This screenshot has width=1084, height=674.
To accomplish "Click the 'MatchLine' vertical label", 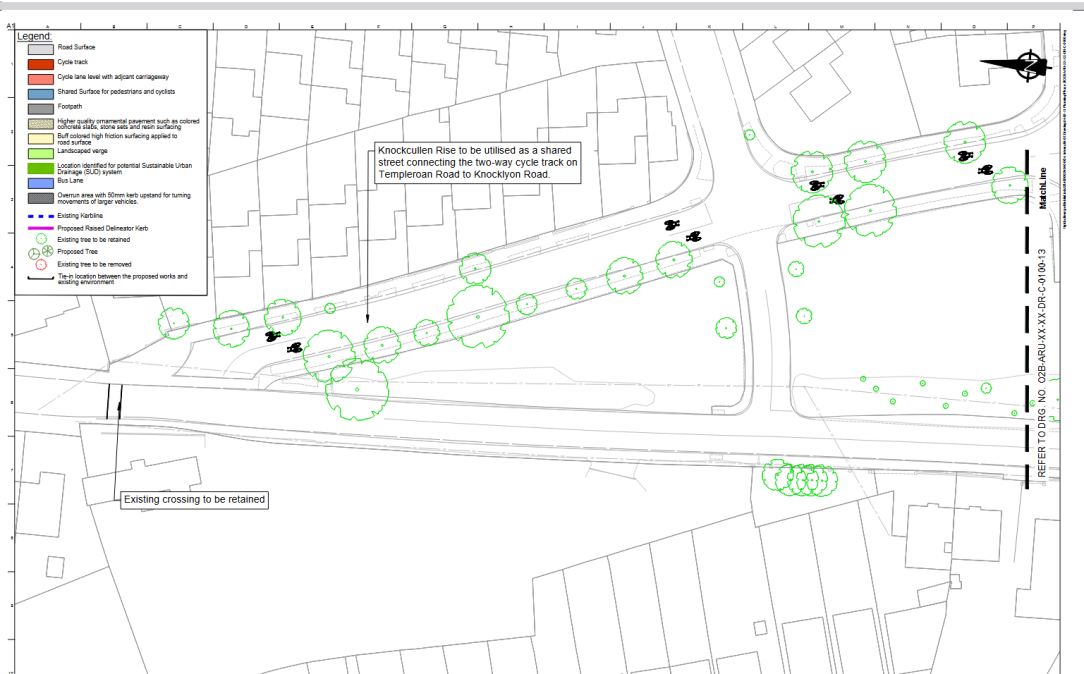I will (1043, 188).
